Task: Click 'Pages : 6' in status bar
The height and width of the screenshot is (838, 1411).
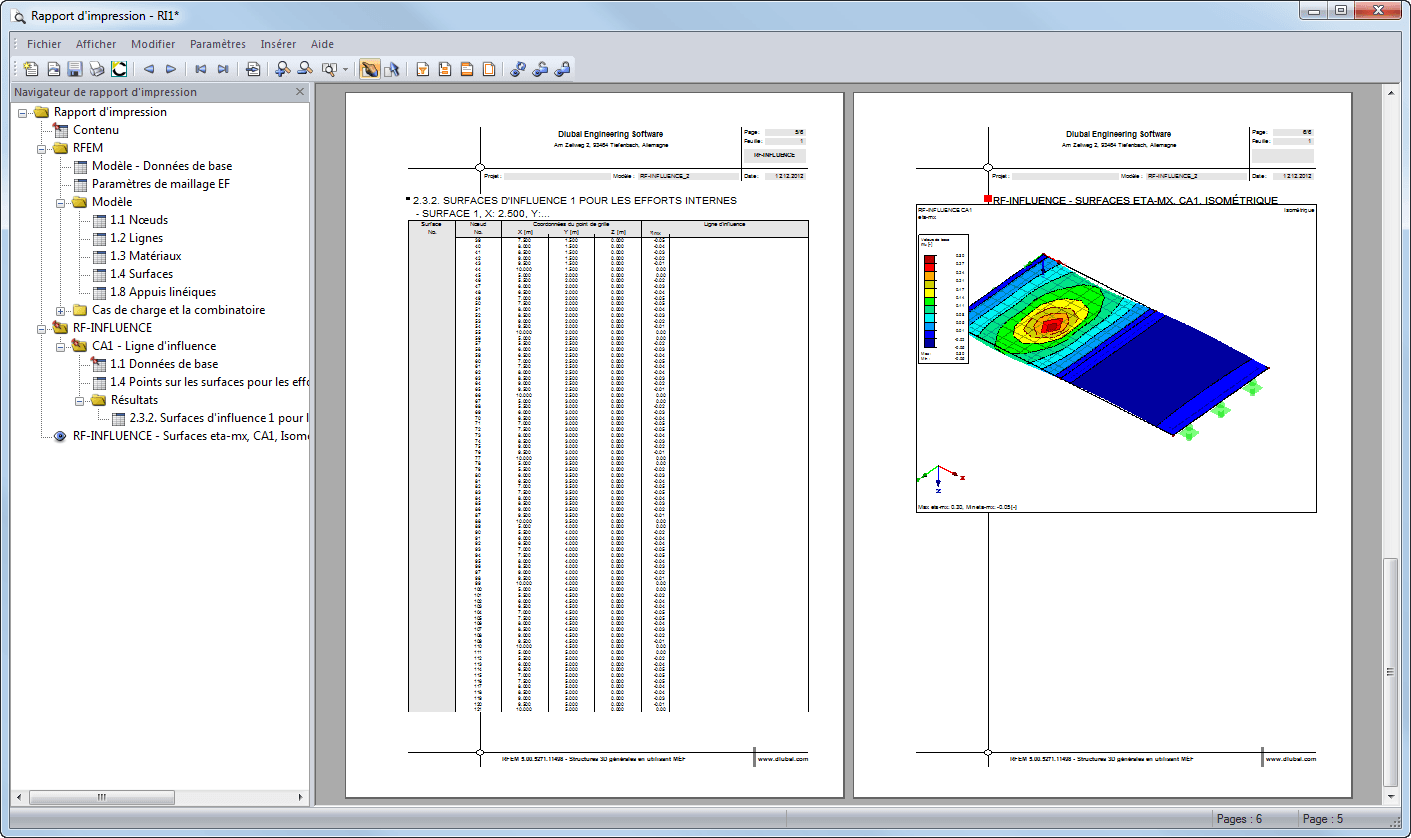Action: tap(1239, 819)
